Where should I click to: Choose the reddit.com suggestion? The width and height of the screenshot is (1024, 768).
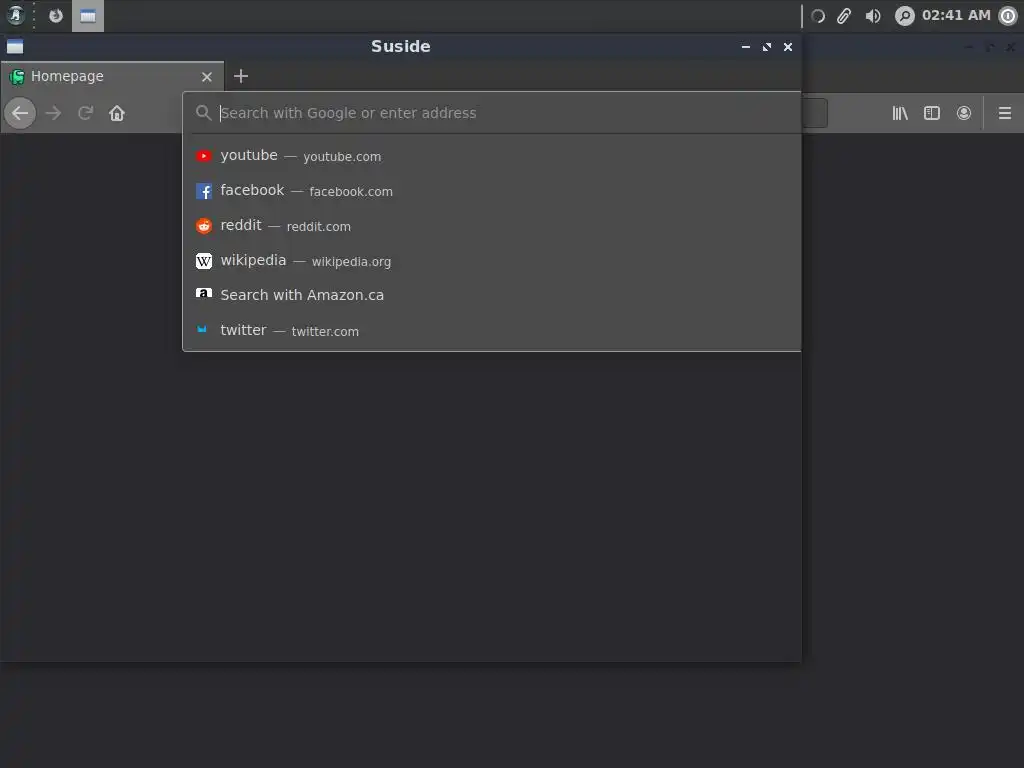492,226
